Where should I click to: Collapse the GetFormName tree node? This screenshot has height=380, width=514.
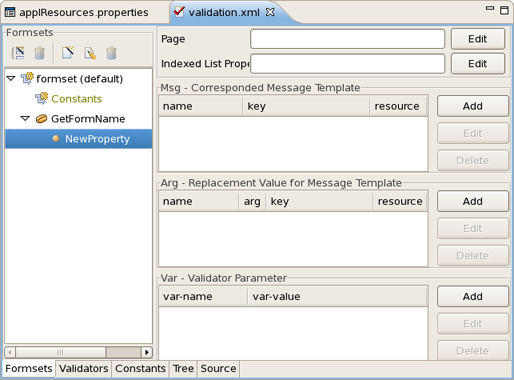(25, 119)
